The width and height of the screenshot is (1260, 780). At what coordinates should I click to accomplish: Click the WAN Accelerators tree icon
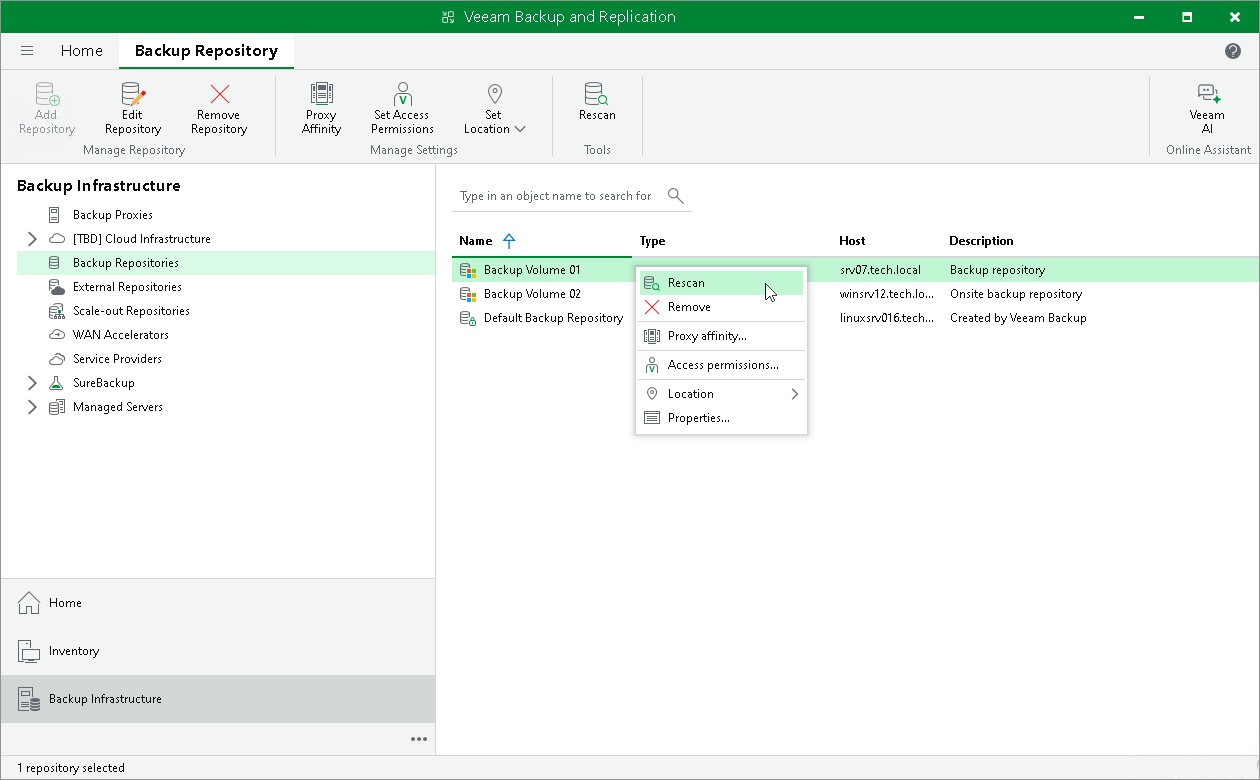pyautogui.click(x=56, y=335)
